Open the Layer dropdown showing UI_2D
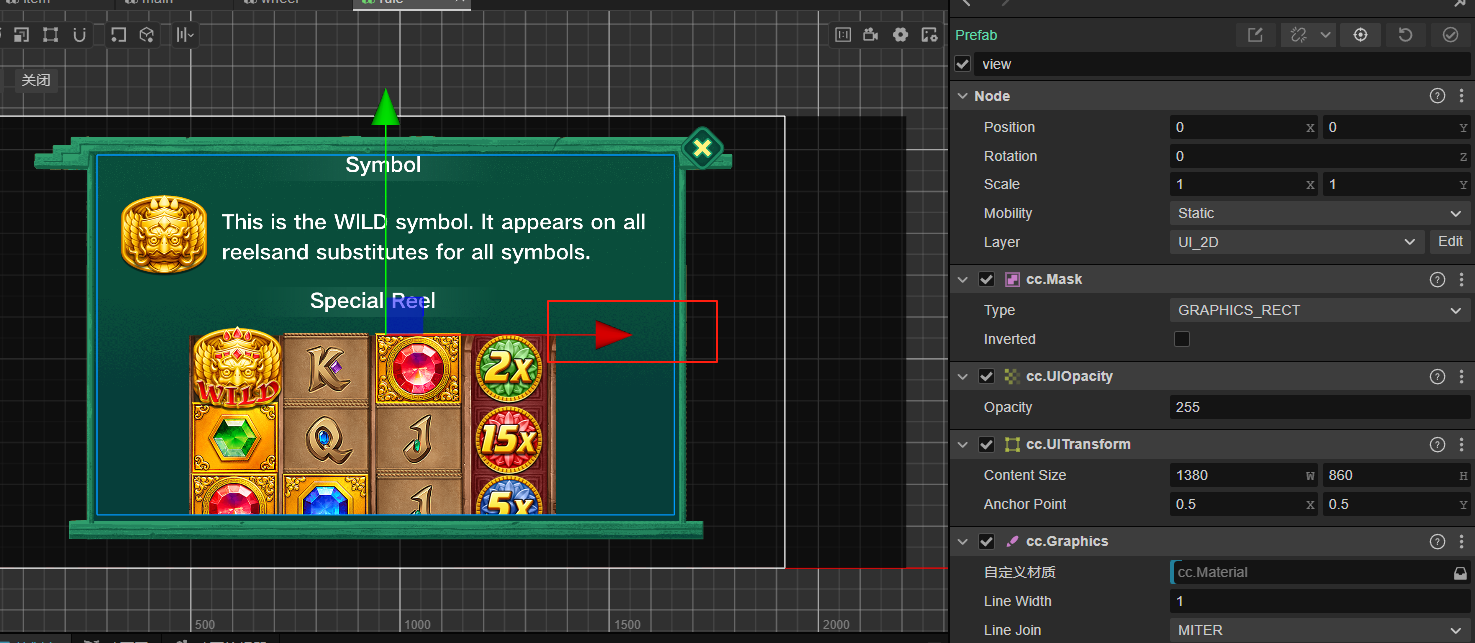Viewport: 1475px width, 643px height. point(1297,242)
